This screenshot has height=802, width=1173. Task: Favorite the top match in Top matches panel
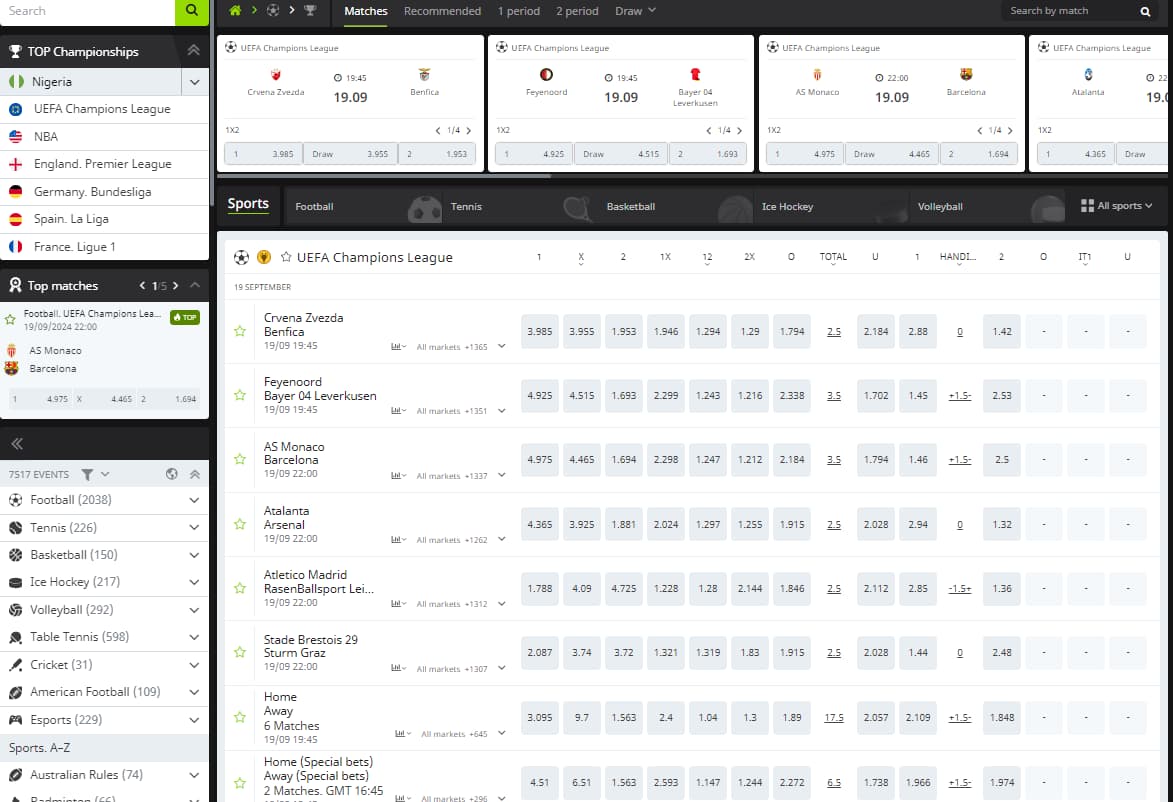pos(10,319)
